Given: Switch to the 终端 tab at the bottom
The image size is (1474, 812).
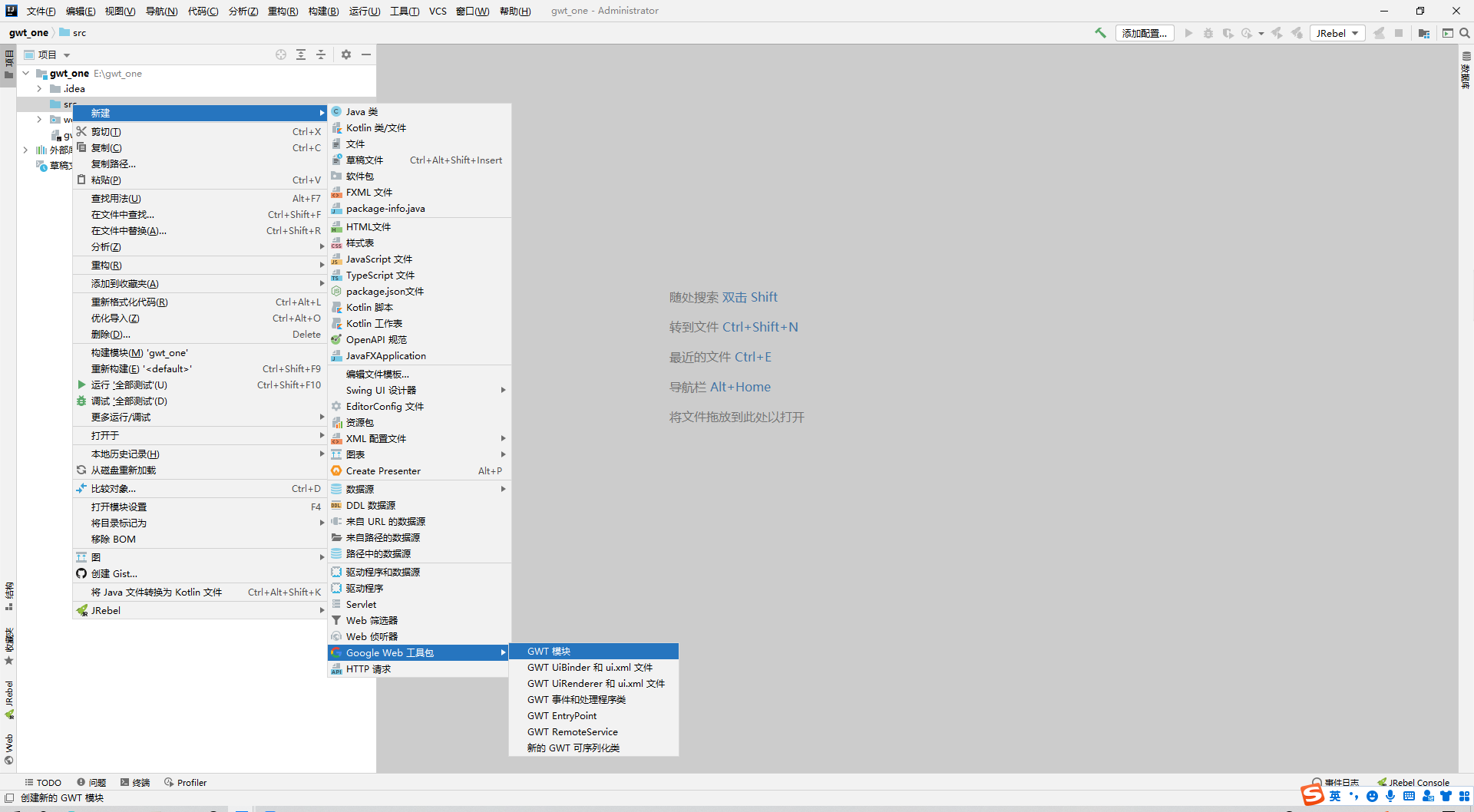Looking at the screenshot, I should point(140,782).
